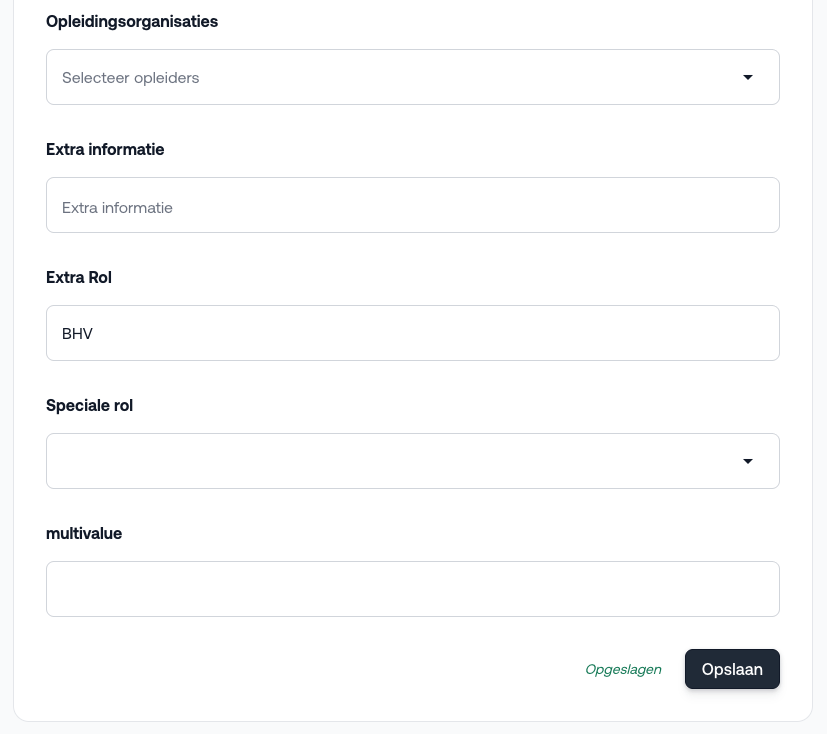Select the Extra Rol label
This screenshot has width=827, height=734.
tap(79, 277)
